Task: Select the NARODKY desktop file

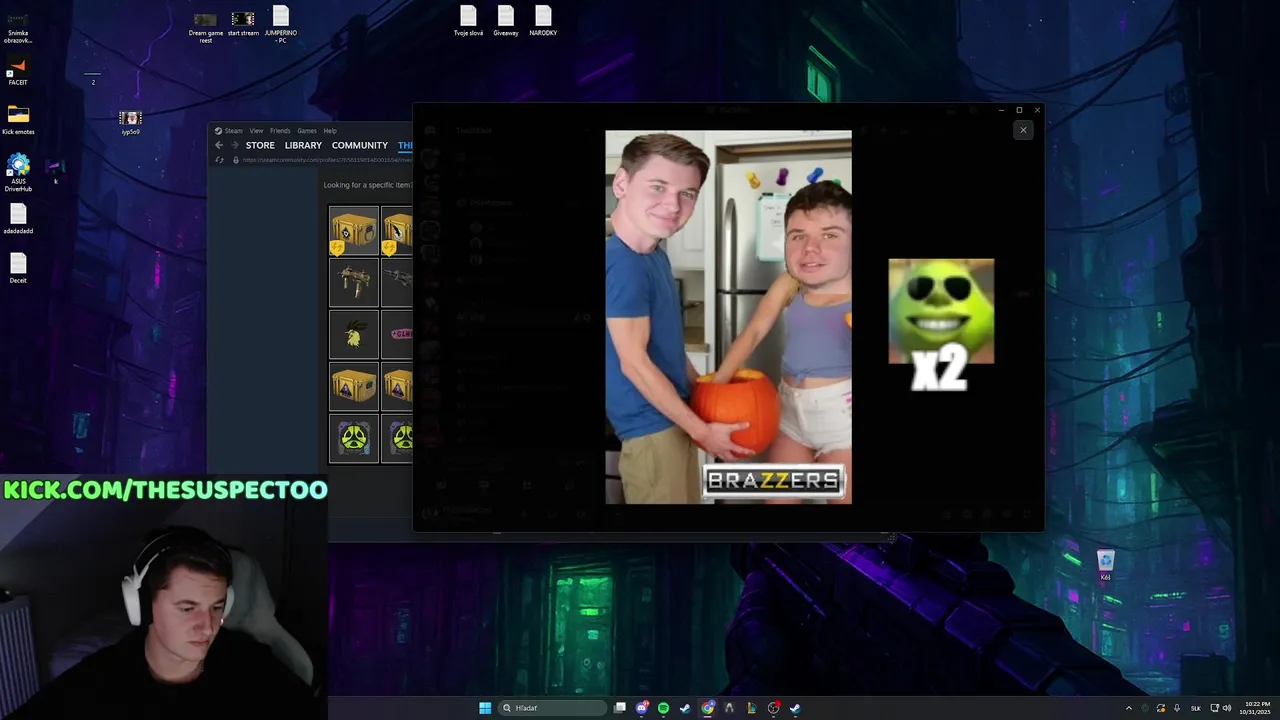Action: click(x=543, y=21)
